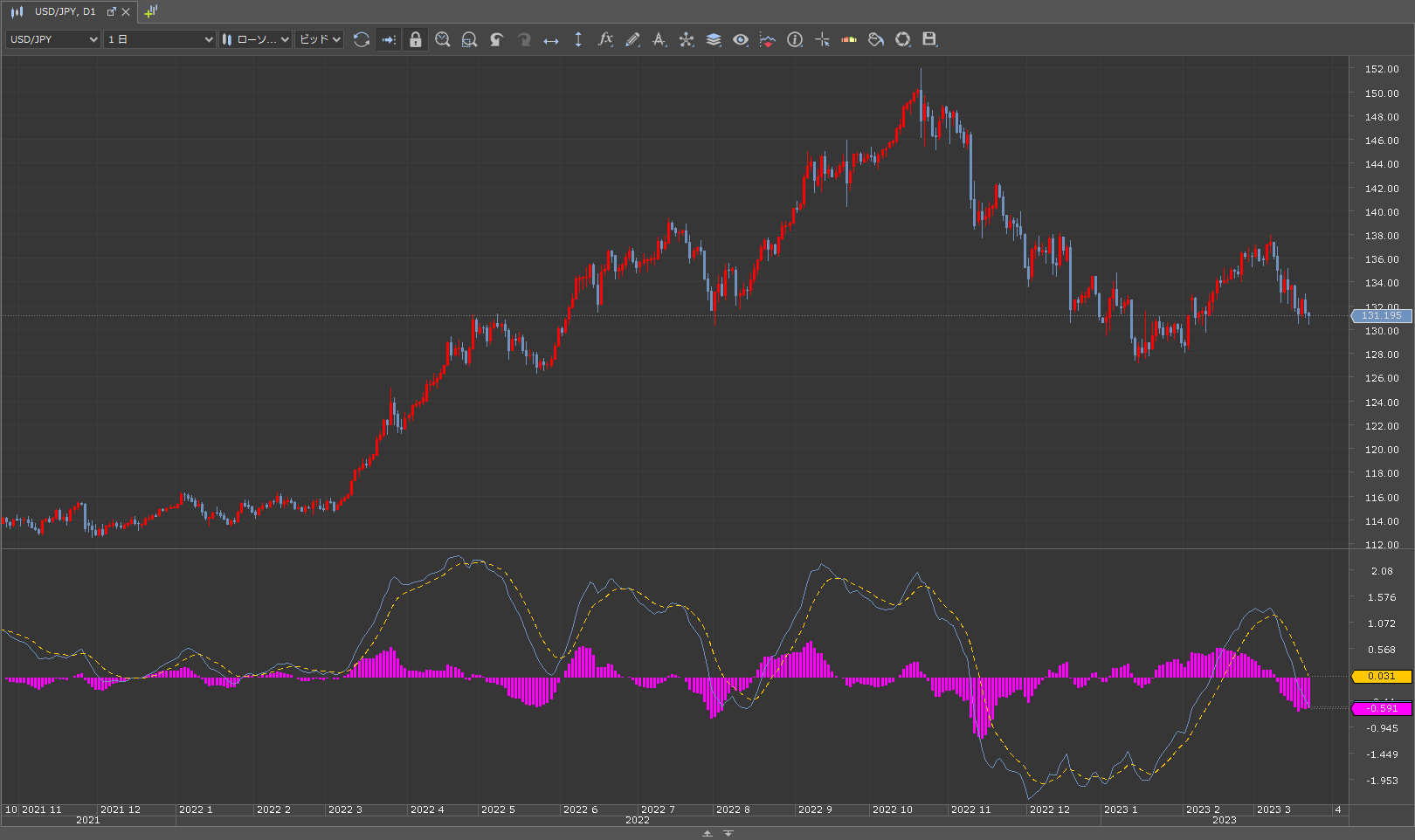Expand the ビッド price type dropdown
1415x840 pixels.
tap(319, 39)
